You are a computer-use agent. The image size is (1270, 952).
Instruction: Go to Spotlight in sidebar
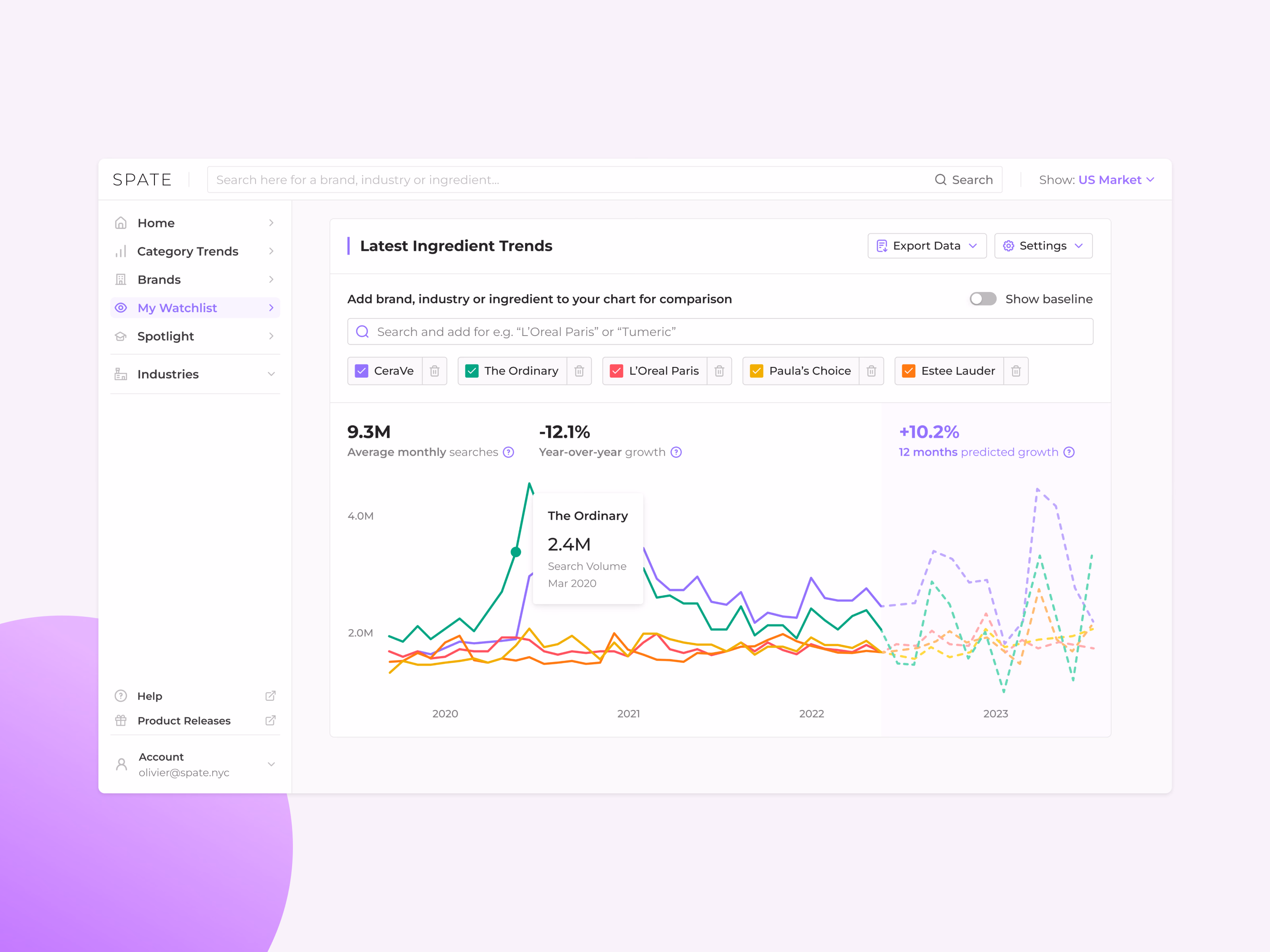click(195, 336)
